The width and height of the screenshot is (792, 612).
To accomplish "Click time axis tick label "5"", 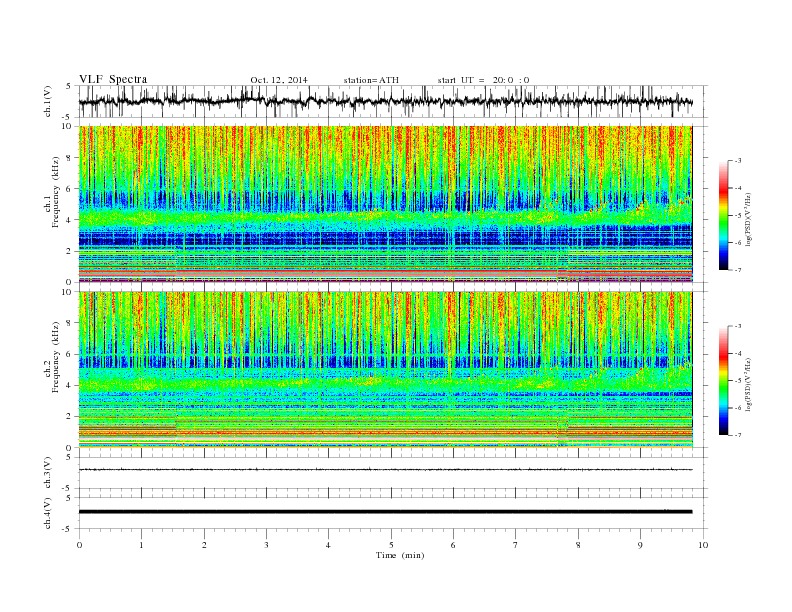I will (391, 545).
